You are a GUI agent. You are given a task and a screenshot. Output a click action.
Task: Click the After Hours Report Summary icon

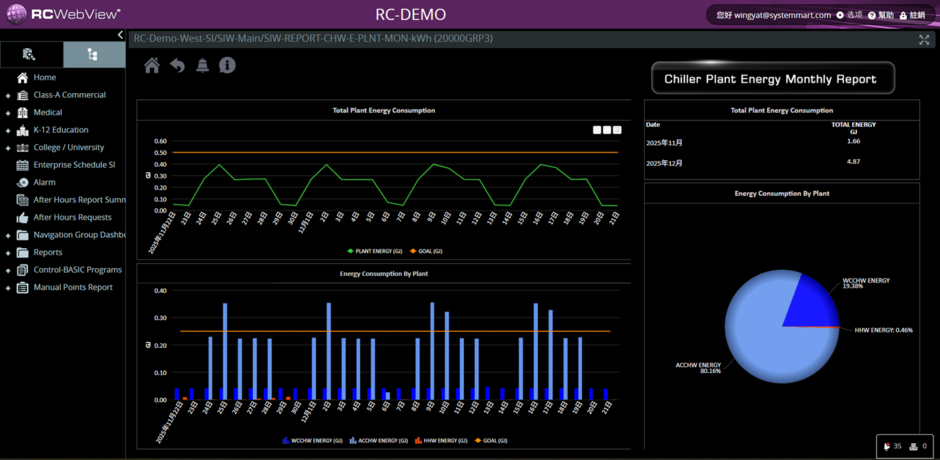click(23, 200)
